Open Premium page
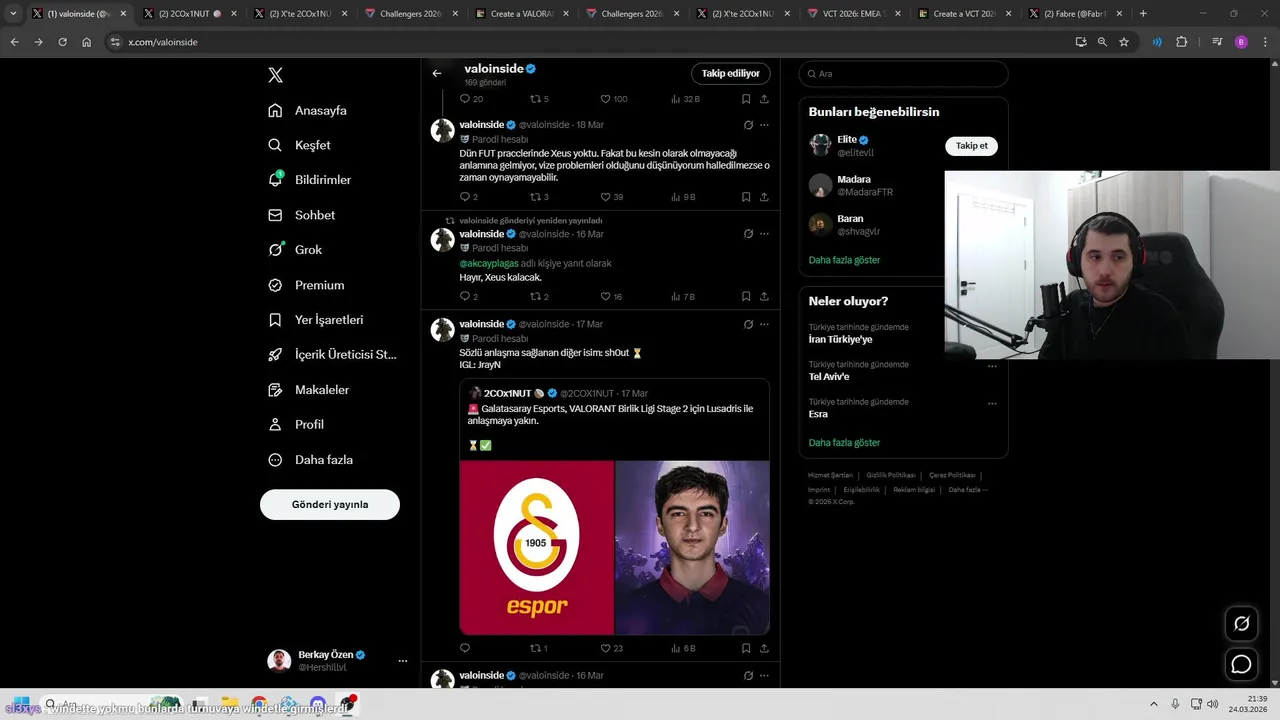 306,285
